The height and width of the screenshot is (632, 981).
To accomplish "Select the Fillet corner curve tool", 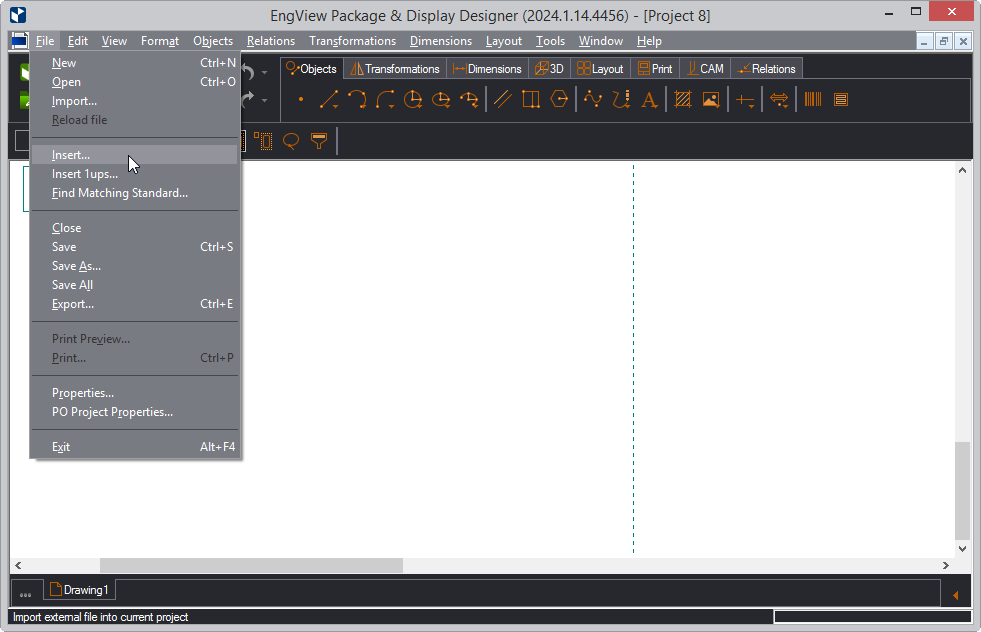I will click(x=385, y=99).
